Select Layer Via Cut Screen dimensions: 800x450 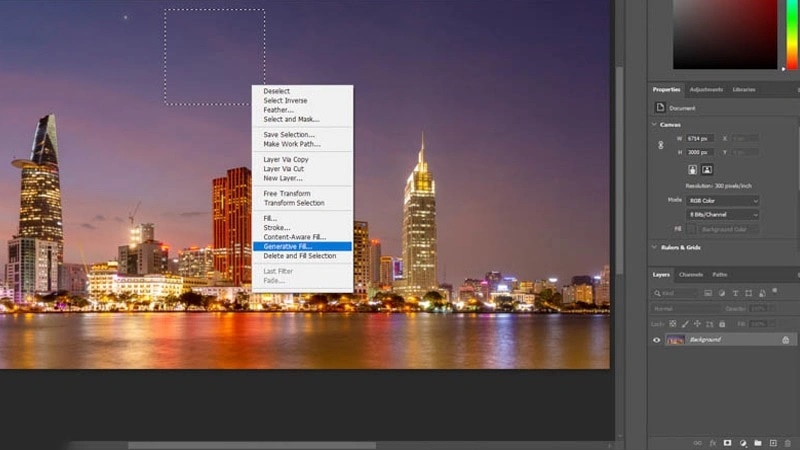click(x=283, y=168)
